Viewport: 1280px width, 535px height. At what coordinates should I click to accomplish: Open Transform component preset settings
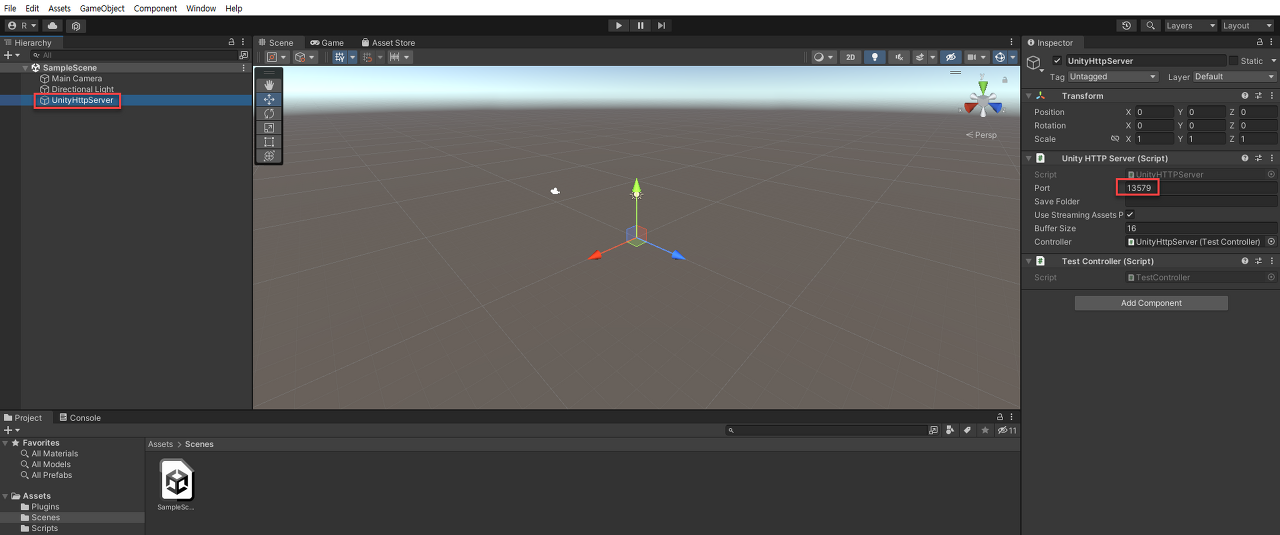[1258, 96]
